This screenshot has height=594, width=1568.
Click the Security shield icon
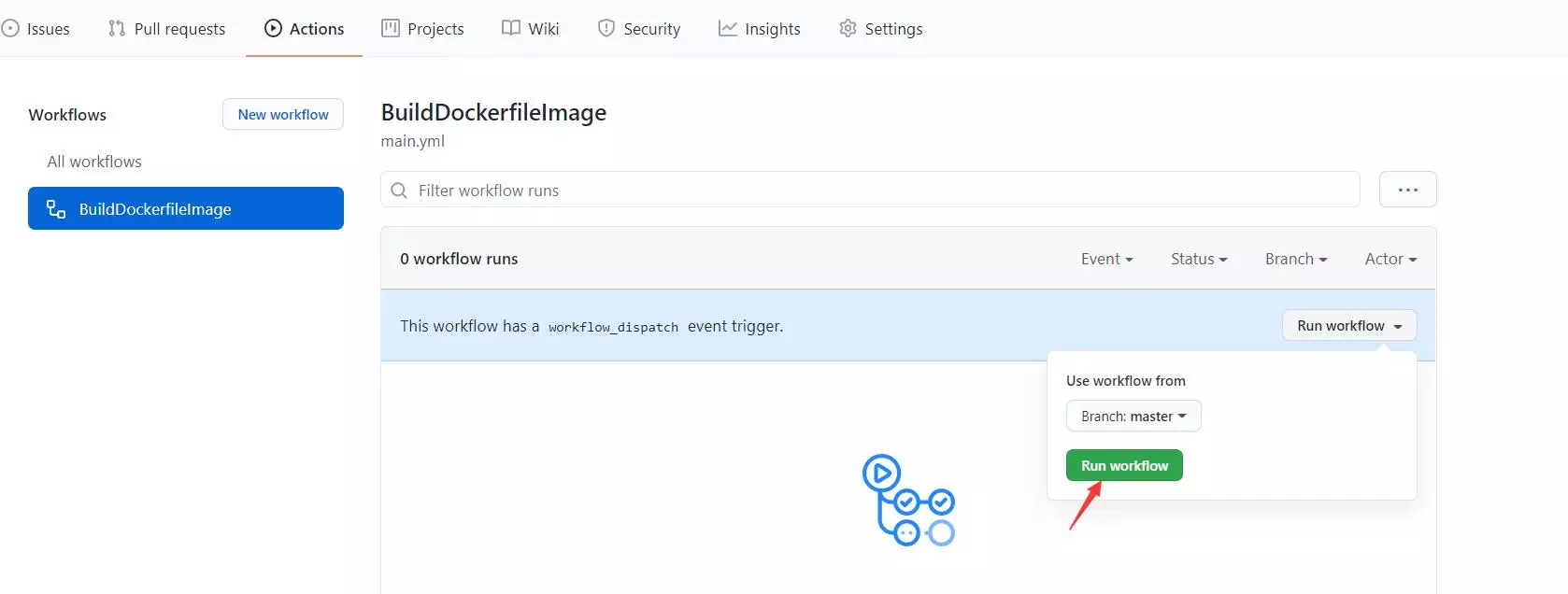(606, 29)
